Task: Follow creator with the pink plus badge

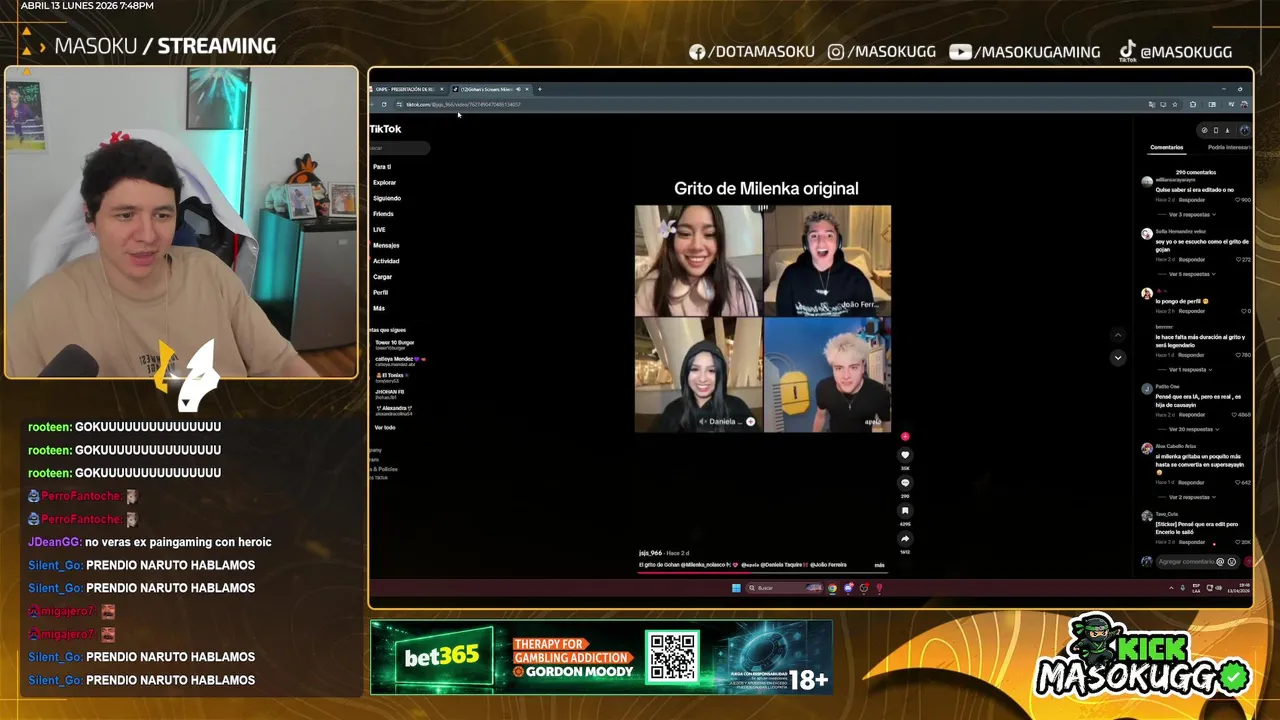Action: 905,437
